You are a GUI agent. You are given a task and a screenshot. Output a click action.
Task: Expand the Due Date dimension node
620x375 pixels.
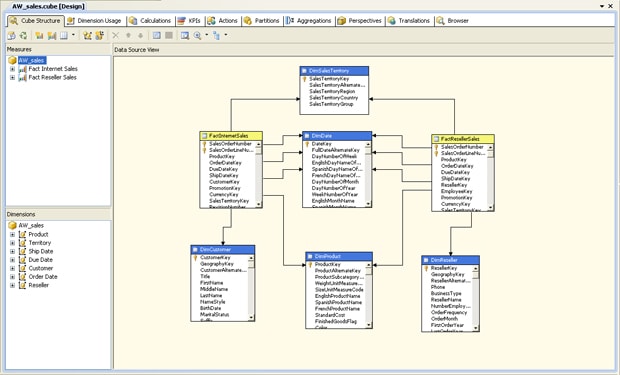pos(12,260)
